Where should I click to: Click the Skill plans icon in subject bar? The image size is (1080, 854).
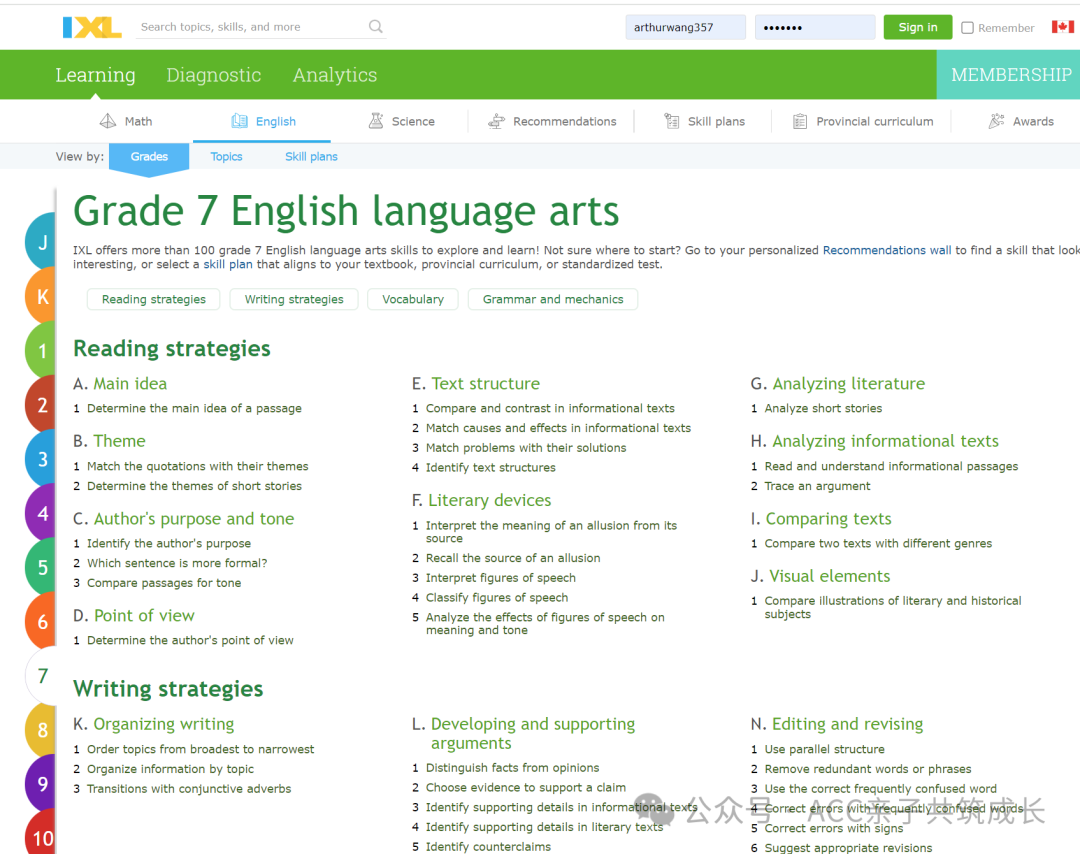[x=672, y=121]
